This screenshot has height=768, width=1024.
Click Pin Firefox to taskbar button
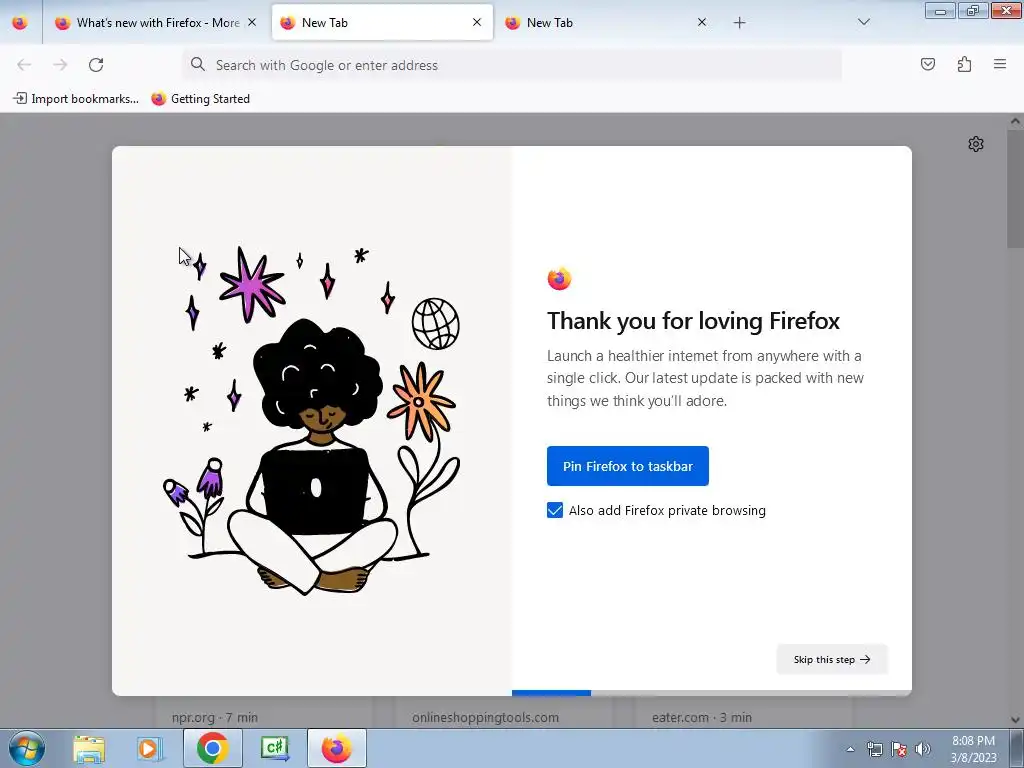628,466
